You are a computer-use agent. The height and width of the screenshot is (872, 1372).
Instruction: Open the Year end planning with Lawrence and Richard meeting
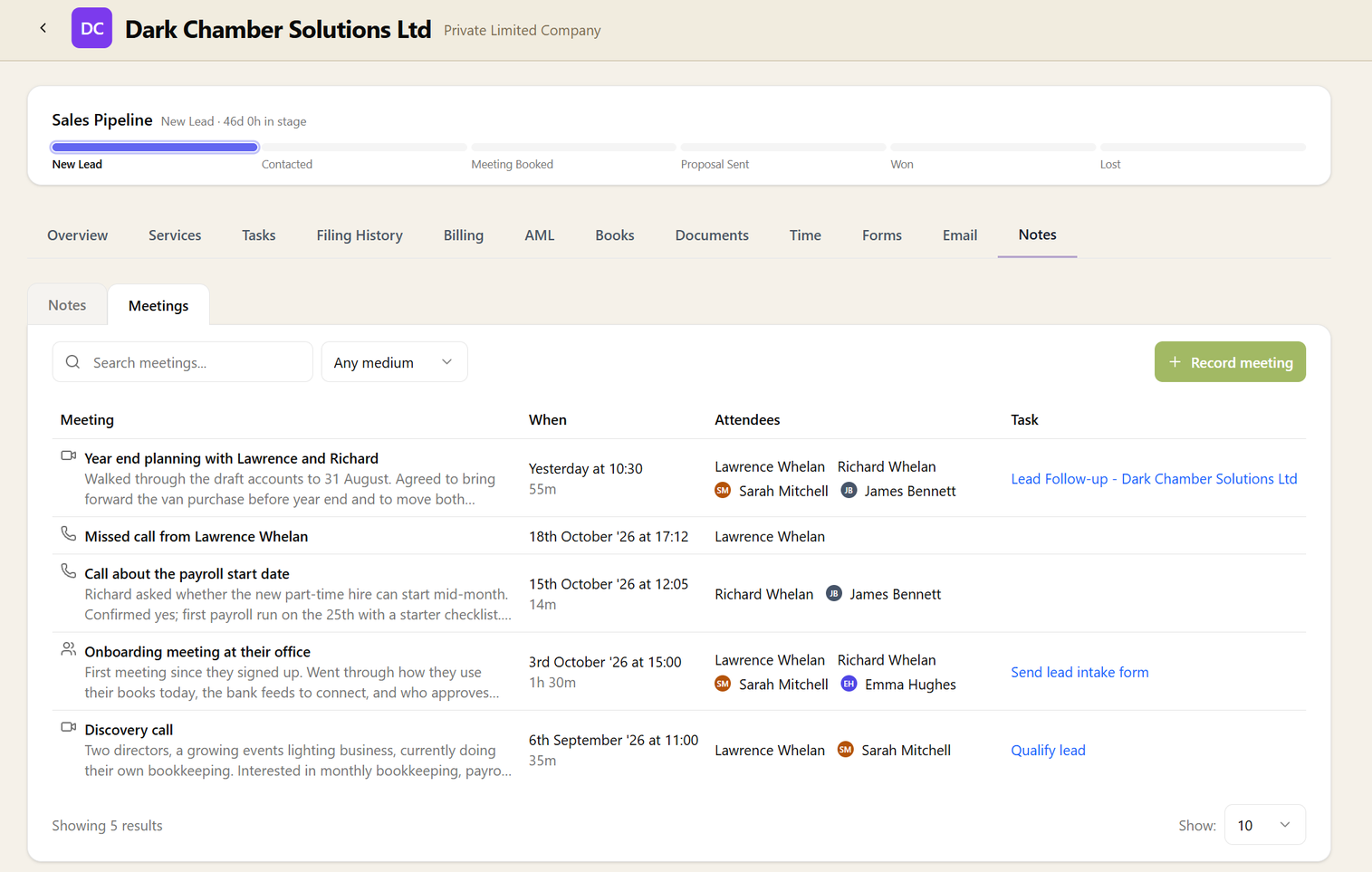[231, 458]
